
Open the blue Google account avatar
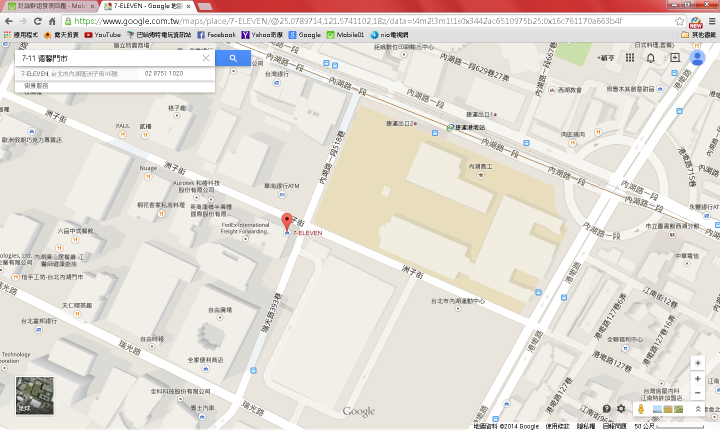tap(697, 58)
